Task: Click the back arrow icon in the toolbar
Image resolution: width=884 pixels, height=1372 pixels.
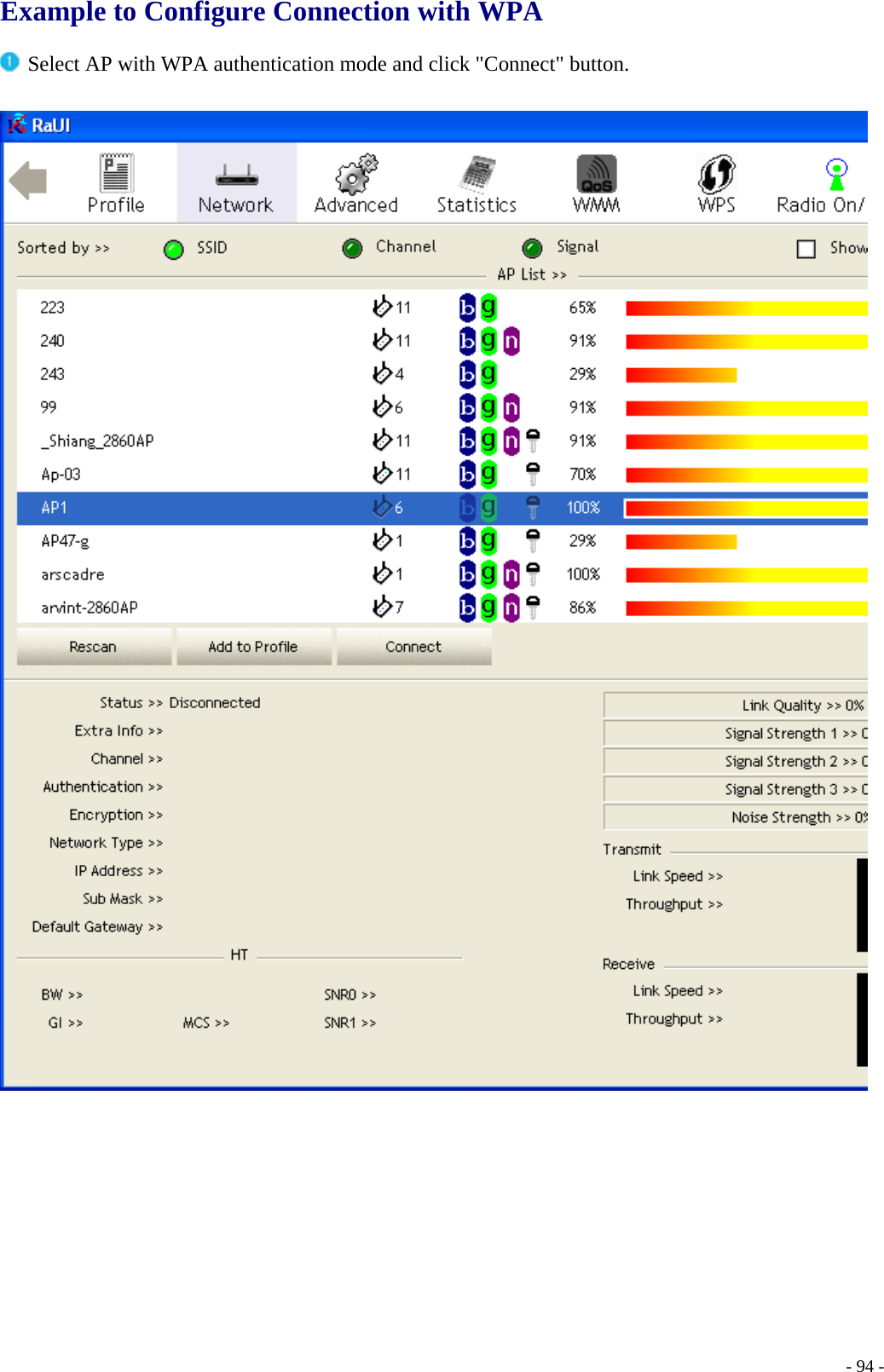Action: (28, 181)
